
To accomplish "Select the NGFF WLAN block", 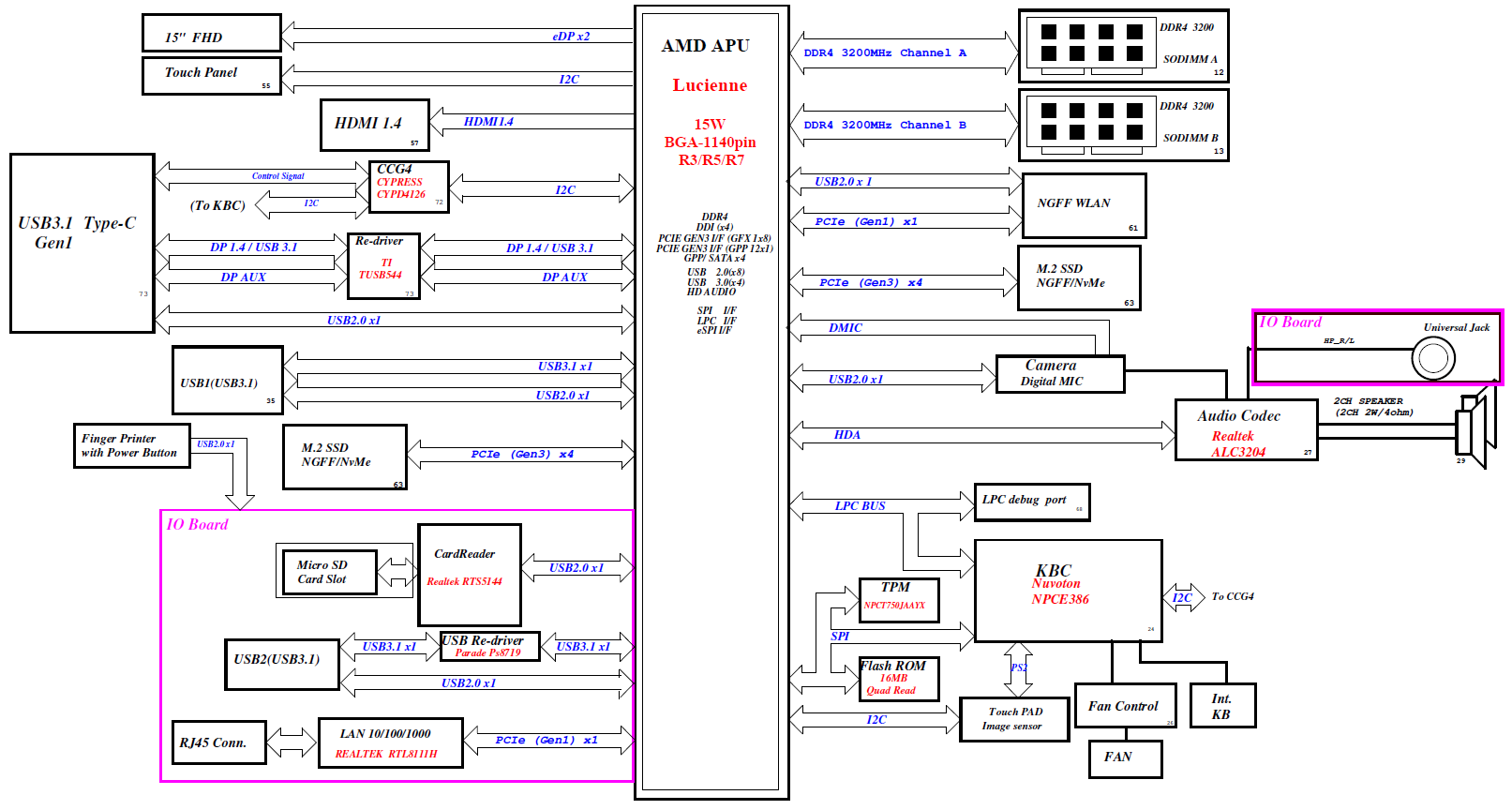I will point(1084,205).
